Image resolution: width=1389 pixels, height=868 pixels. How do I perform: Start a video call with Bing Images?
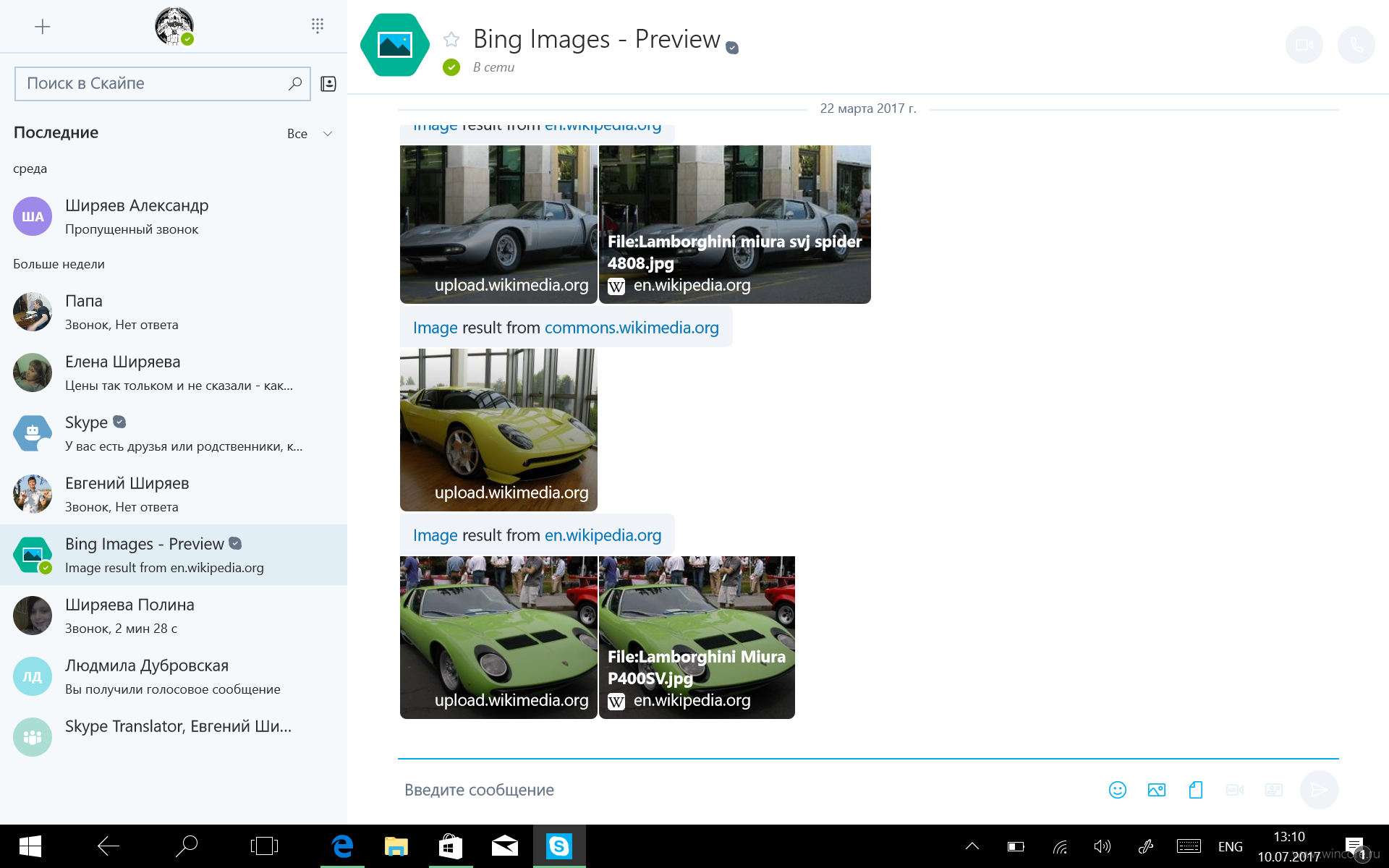click(1304, 45)
